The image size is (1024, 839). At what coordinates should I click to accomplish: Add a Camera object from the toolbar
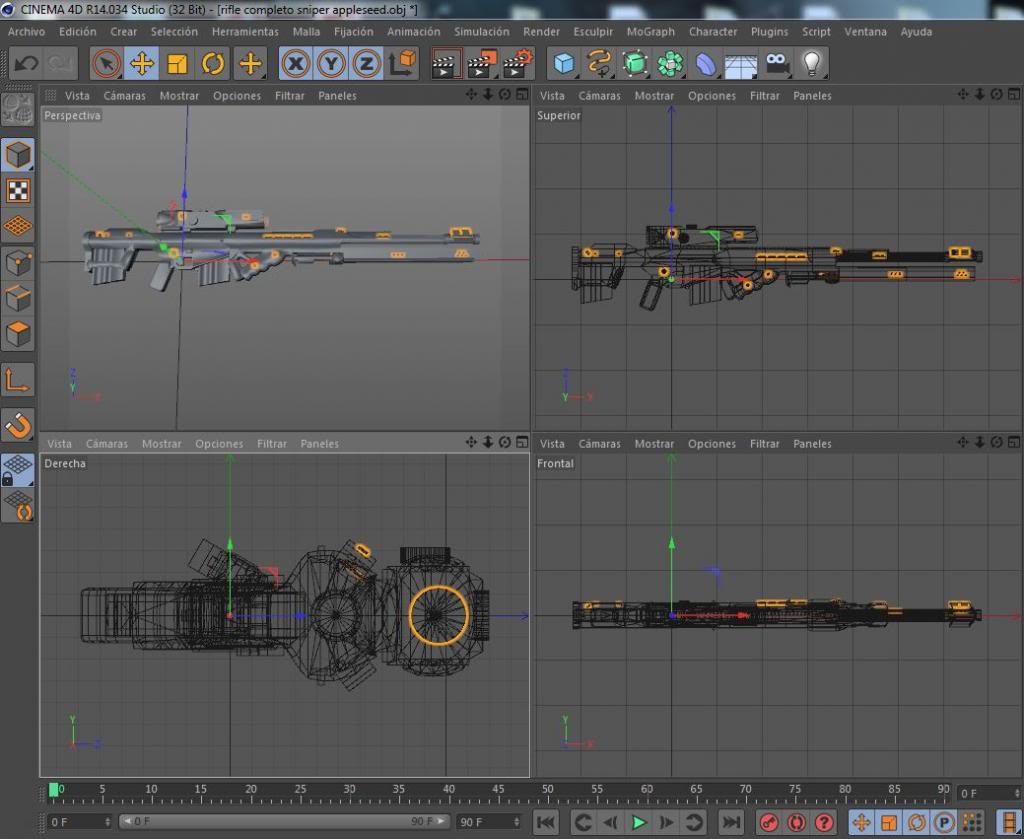point(776,64)
